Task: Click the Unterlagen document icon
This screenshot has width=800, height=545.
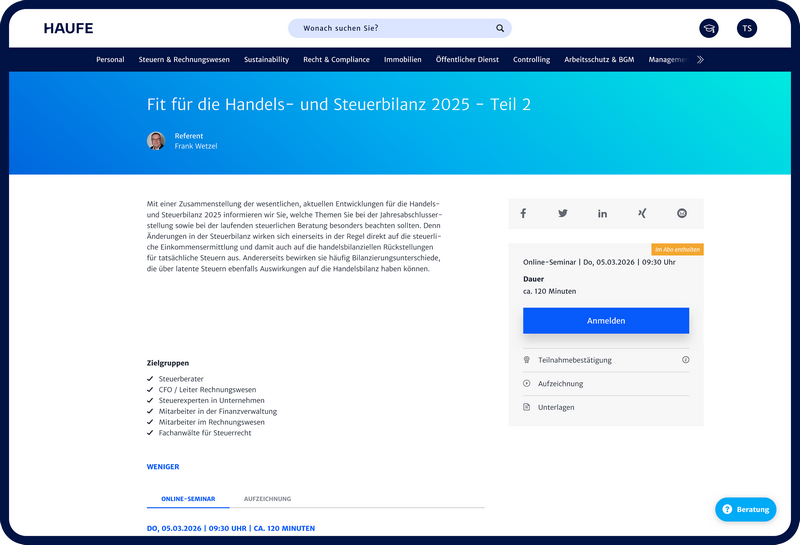Action: [527, 407]
